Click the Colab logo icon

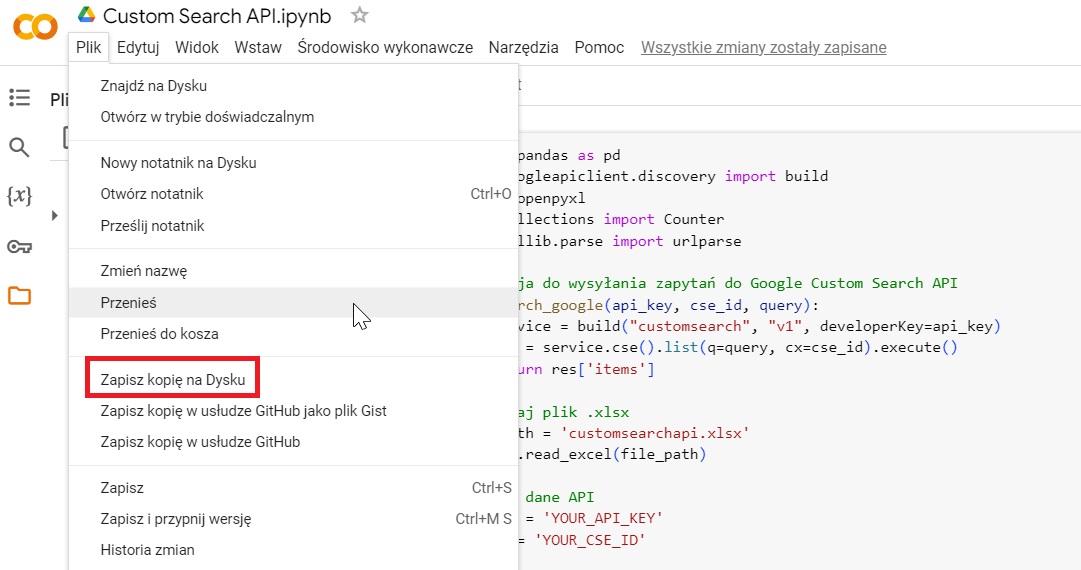[35, 28]
